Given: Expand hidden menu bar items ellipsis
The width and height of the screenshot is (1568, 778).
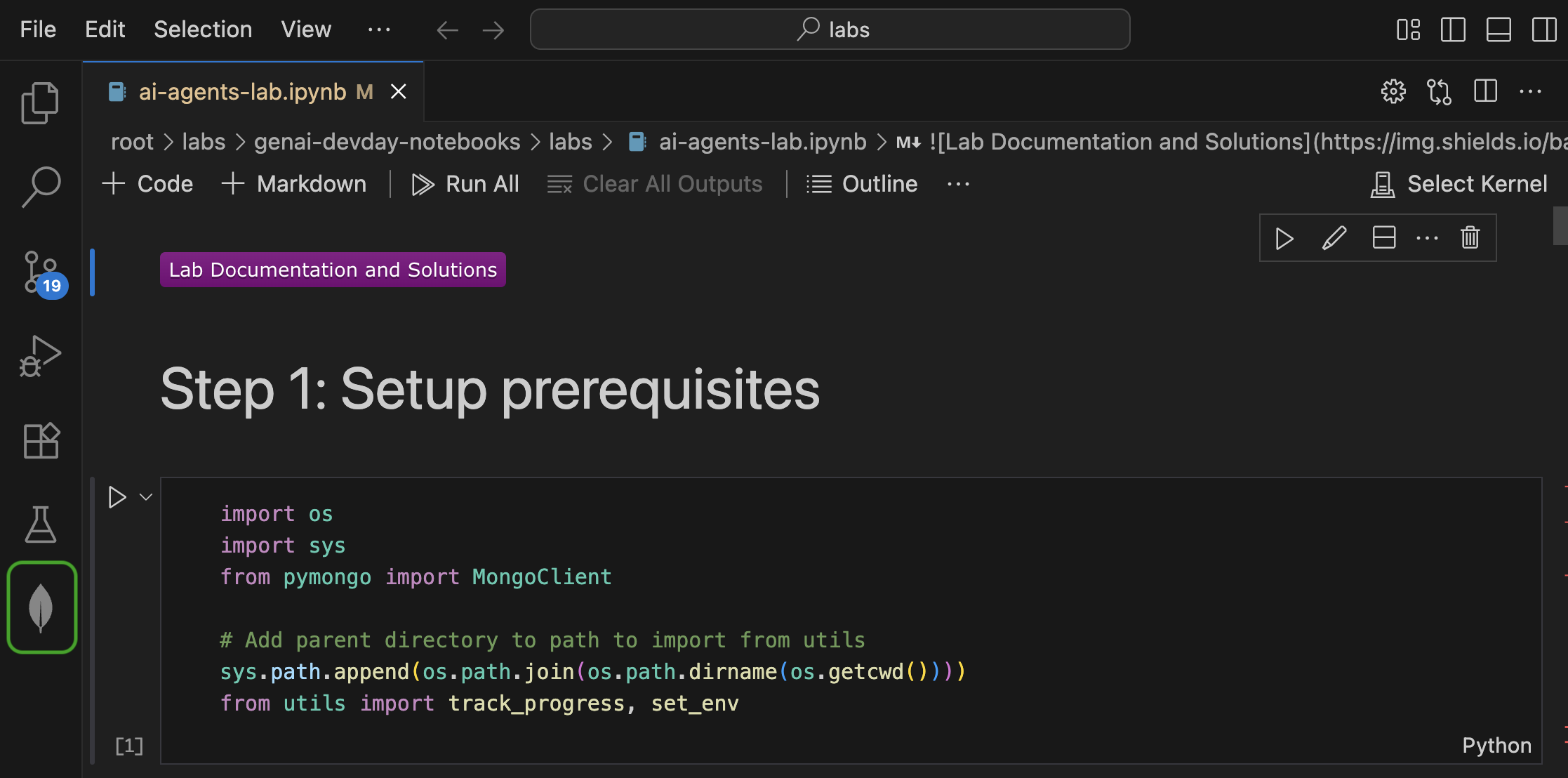Looking at the screenshot, I should point(379,29).
